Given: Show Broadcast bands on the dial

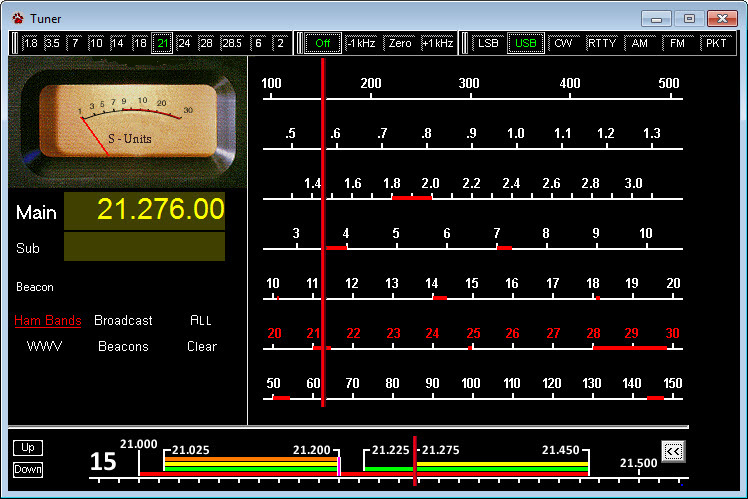Looking at the screenshot, I should point(123,321).
